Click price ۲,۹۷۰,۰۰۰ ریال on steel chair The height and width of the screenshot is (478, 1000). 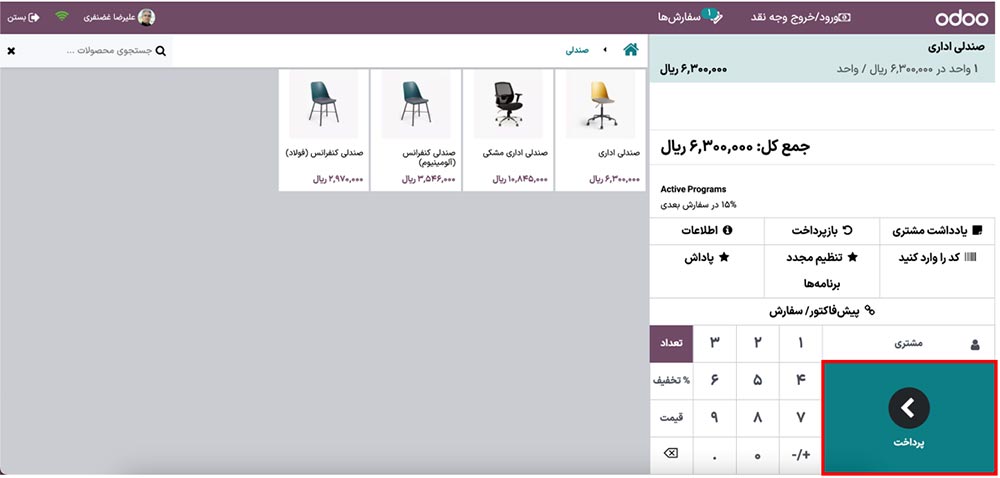click(338, 180)
